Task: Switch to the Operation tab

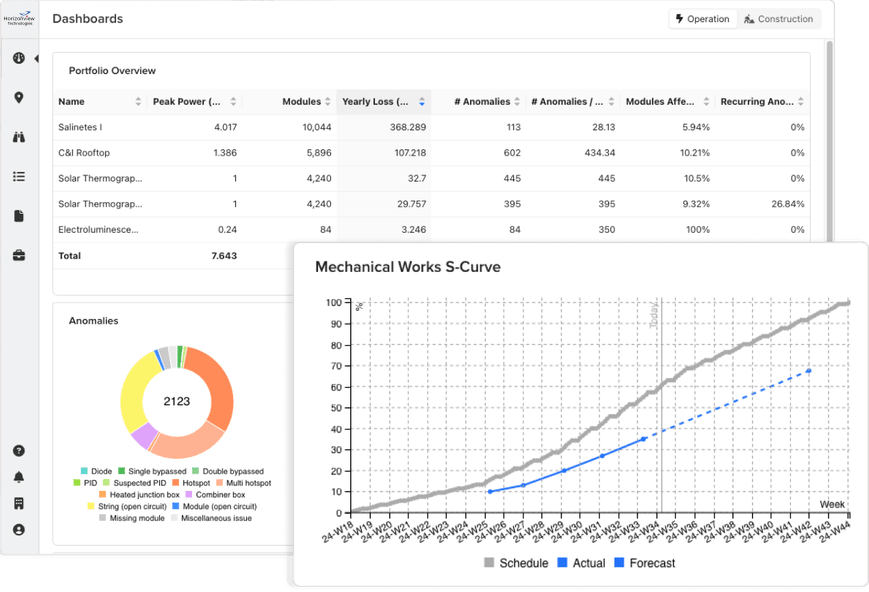Action: tap(703, 19)
